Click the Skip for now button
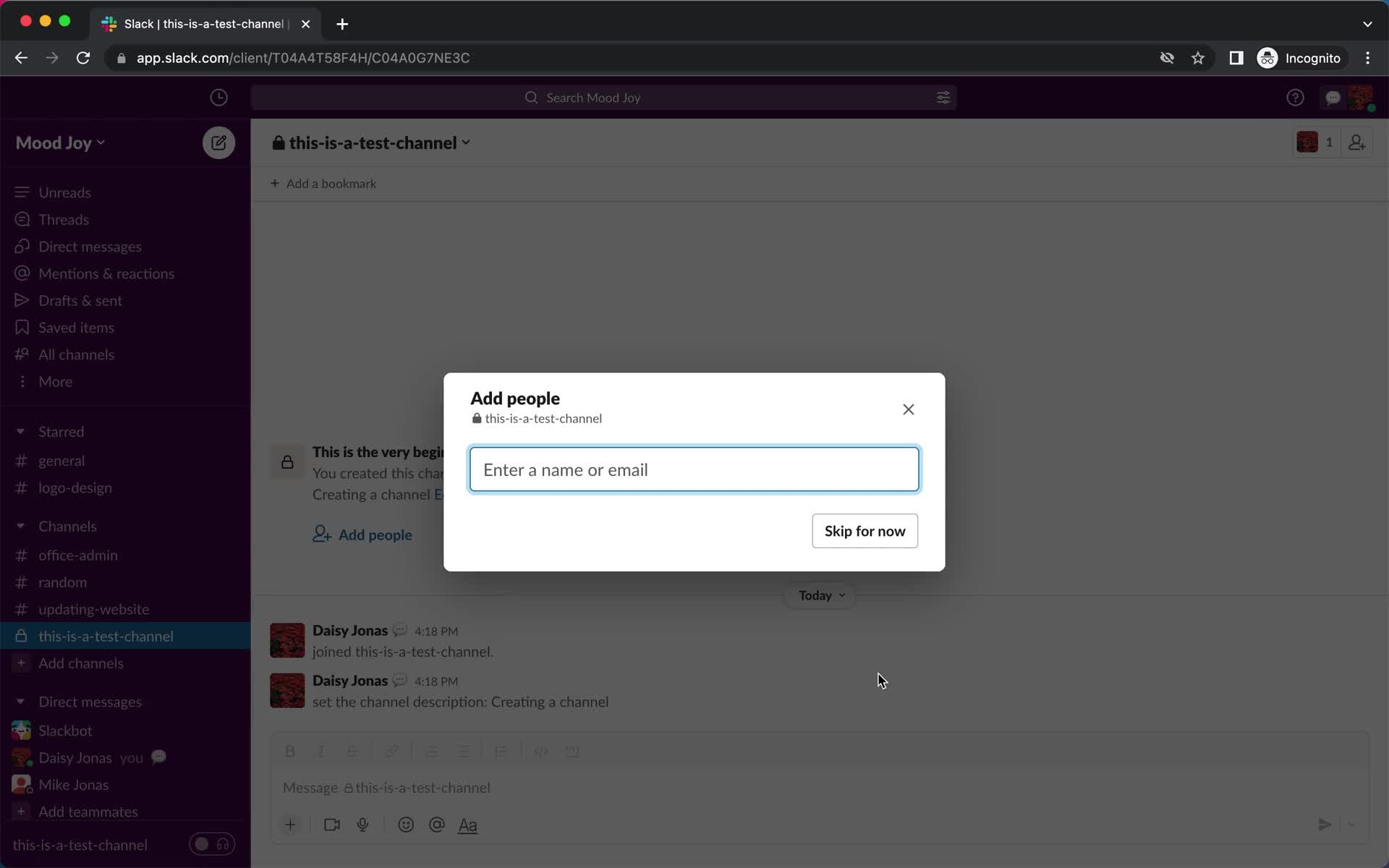Image resolution: width=1389 pixels, height=868 pixels. click(864, 530)
